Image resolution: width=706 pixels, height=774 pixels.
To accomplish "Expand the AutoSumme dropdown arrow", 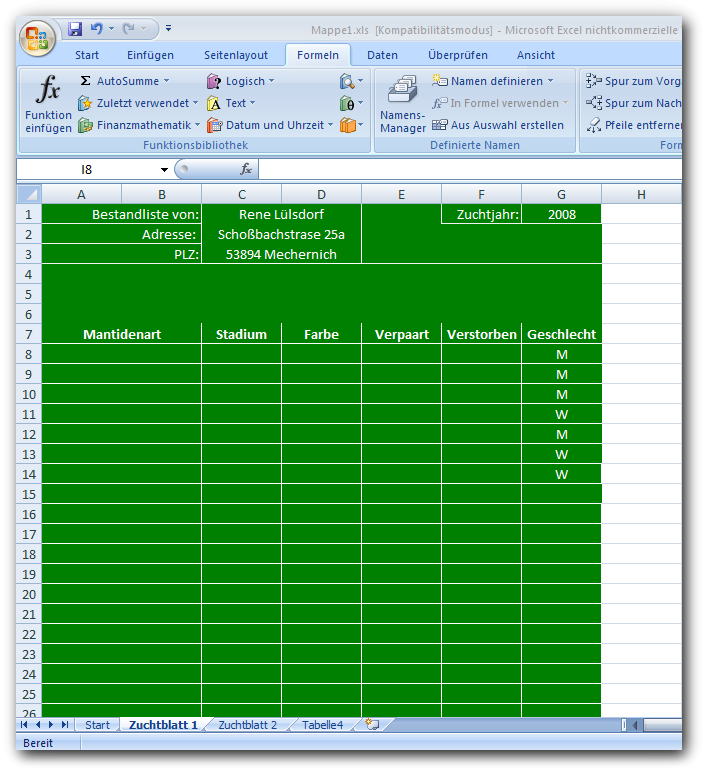I will click(166, 80).
